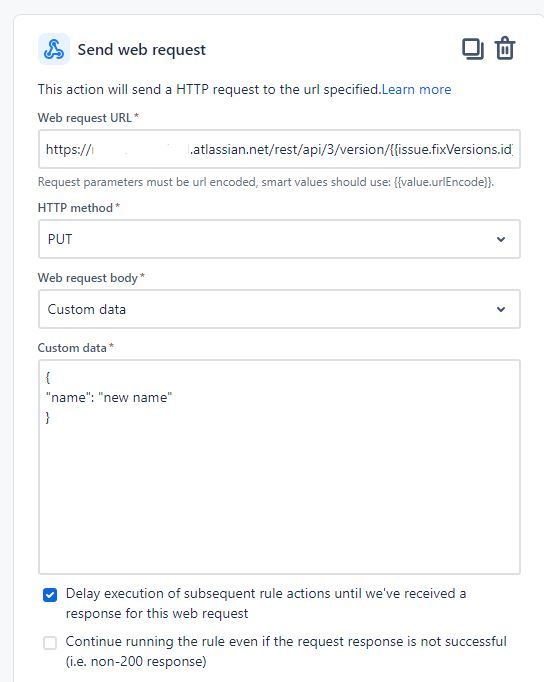Click the chevron in HTTP method box
The width and height of the screenshot is (544, 682).
pos(501,239)
